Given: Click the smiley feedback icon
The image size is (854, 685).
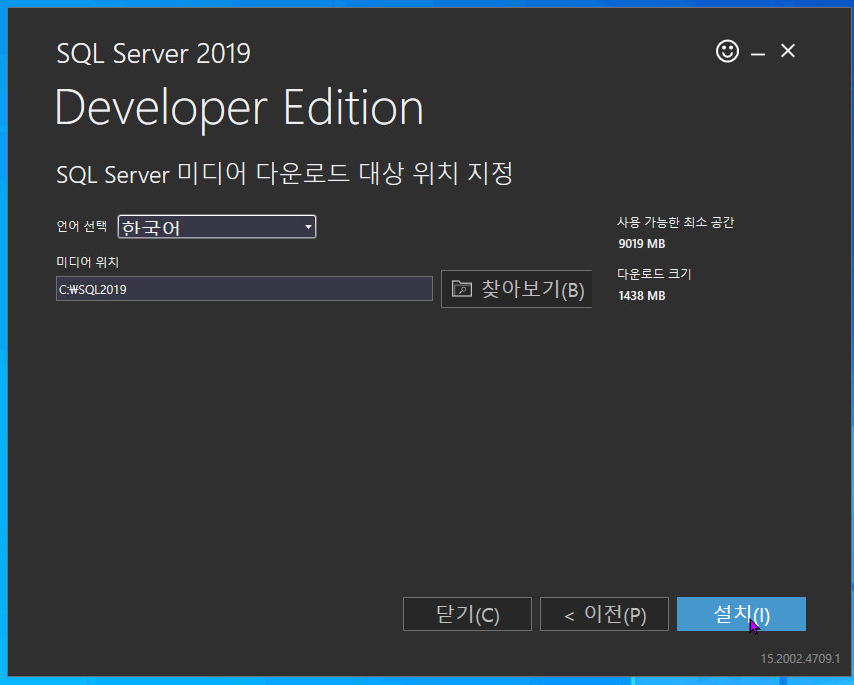Looking at the screenshot, I should pyautogui.click(x=727, y=51).
